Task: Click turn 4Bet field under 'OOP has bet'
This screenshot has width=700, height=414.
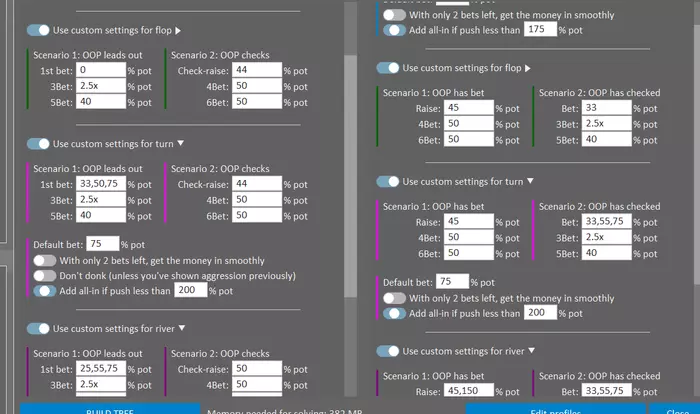Action: point(469,237)
